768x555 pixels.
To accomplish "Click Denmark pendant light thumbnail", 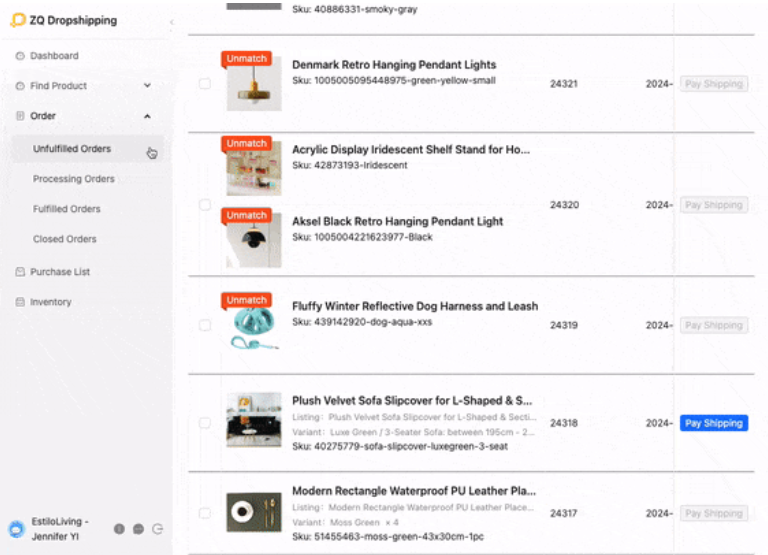I will pos(254,84).
